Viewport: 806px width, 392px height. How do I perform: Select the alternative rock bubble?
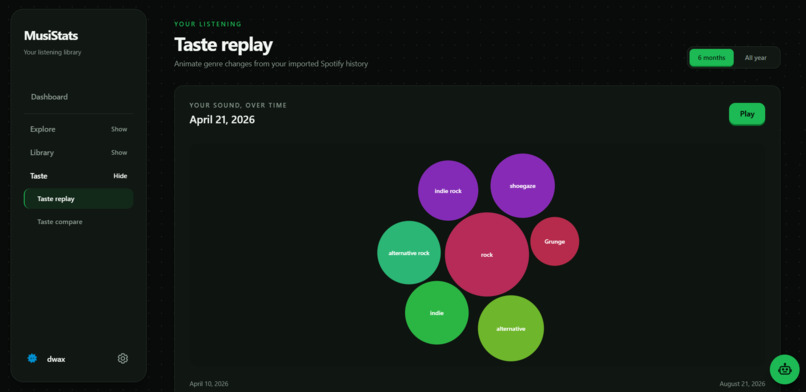click(x=409, y=253)
